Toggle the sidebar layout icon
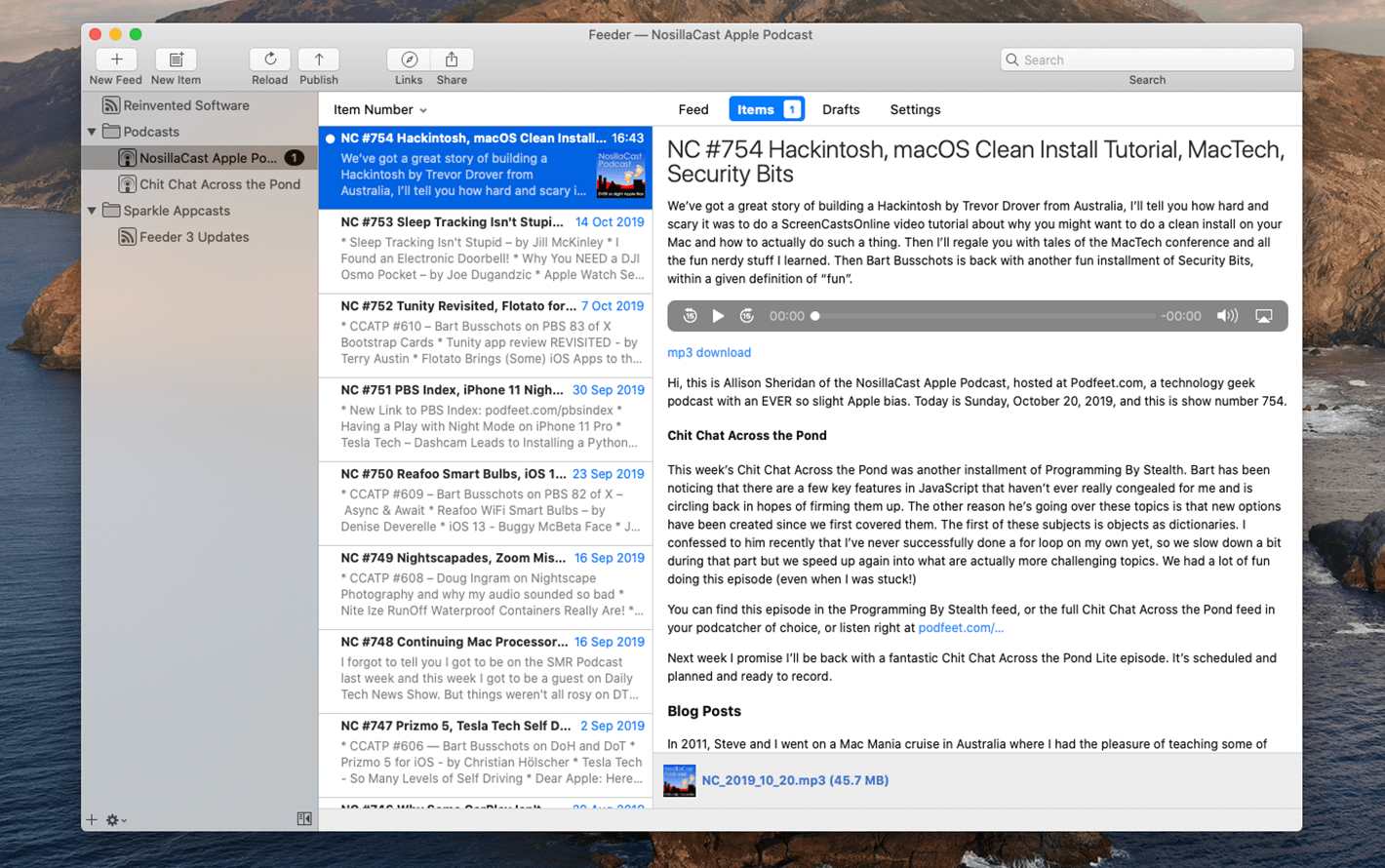The image size is (1385, 868). click(304, 819)
